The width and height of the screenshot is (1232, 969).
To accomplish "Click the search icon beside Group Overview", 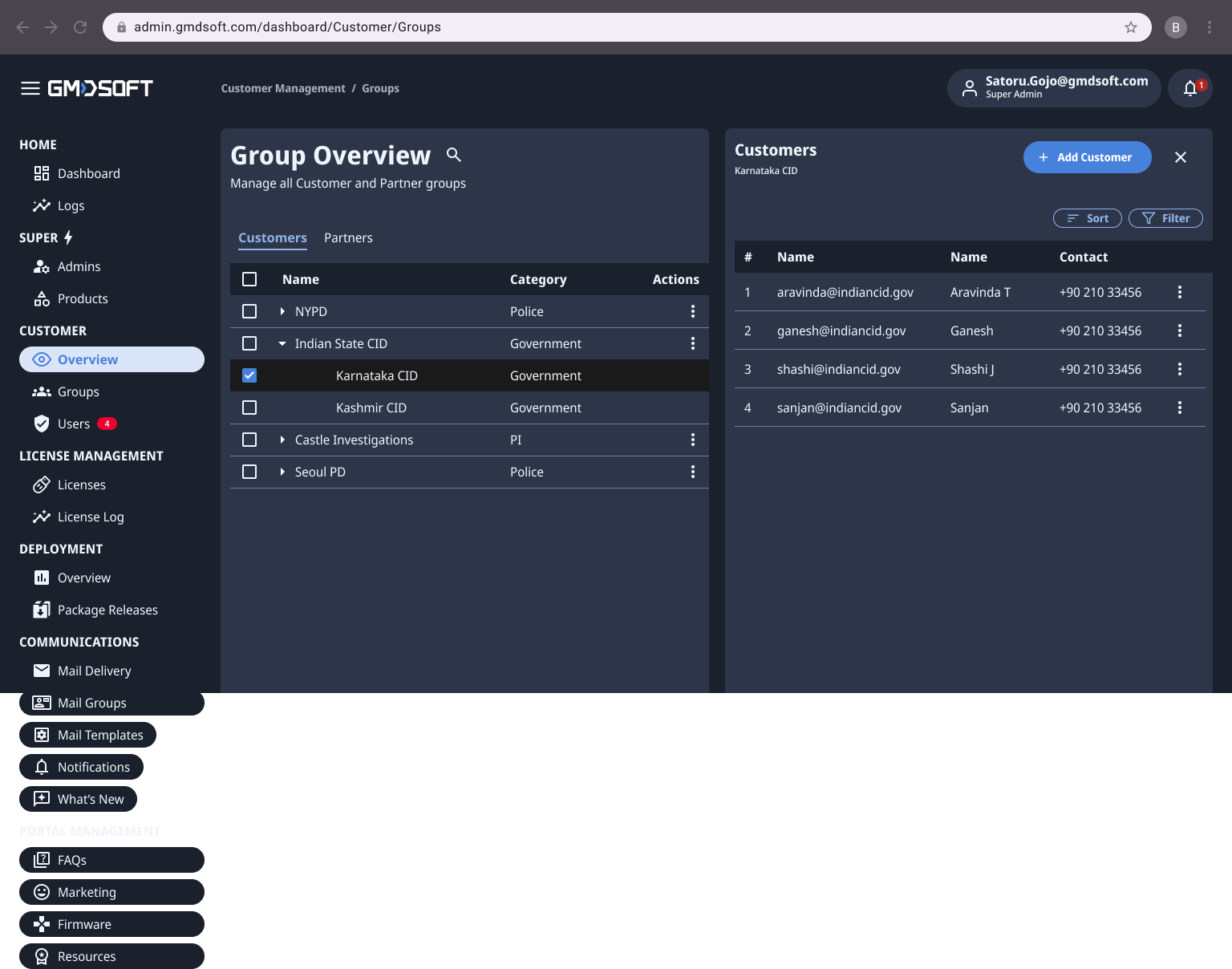I will coord(454,155).
